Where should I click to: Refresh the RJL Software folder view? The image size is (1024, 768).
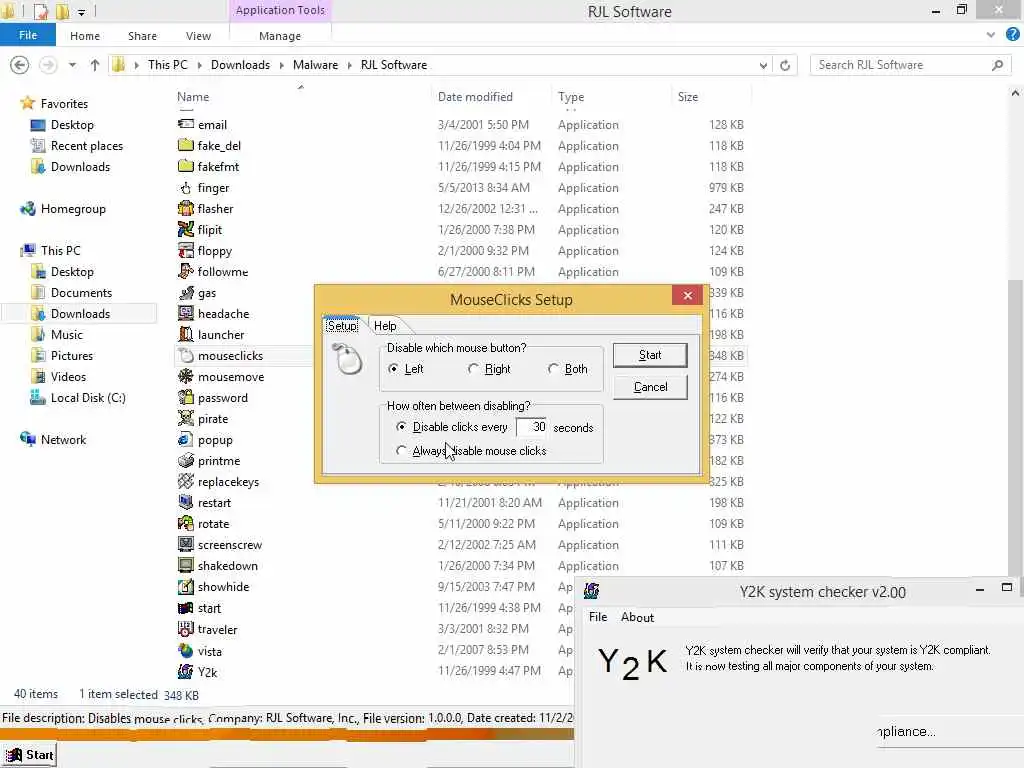[x=785, y=65]
